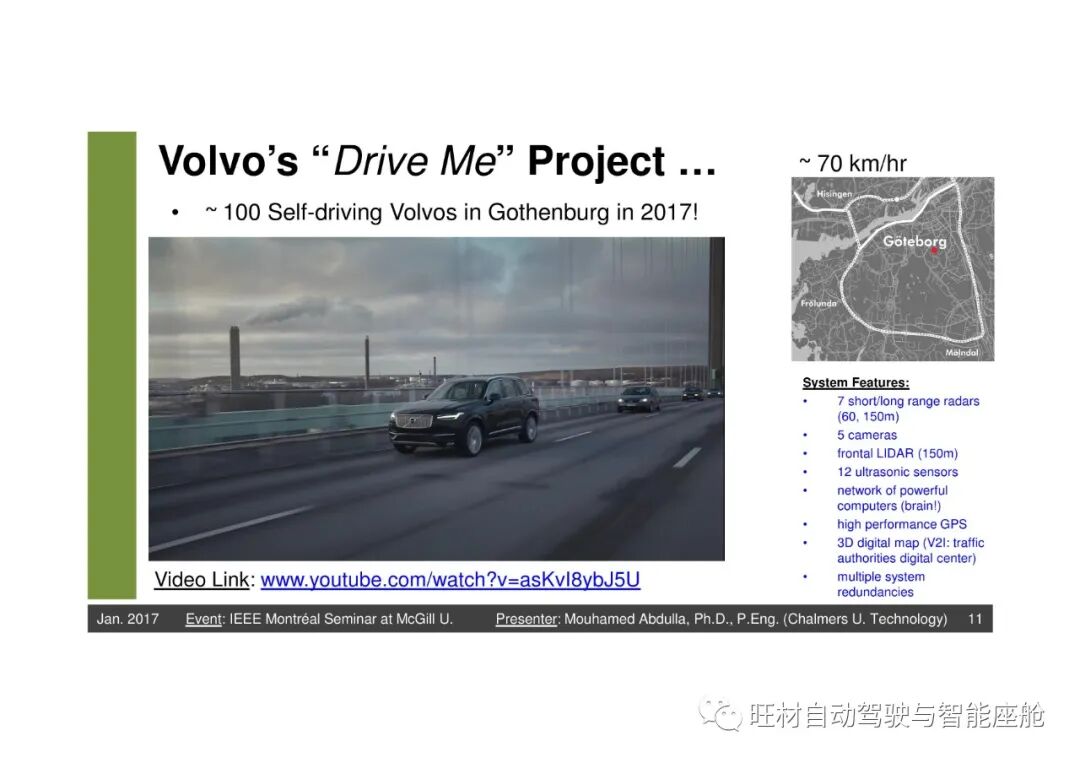The width and height of the screenshot is (1080, 763).
Task: Select "7 short/long range radars" bullet
Action: coord(908,408)
